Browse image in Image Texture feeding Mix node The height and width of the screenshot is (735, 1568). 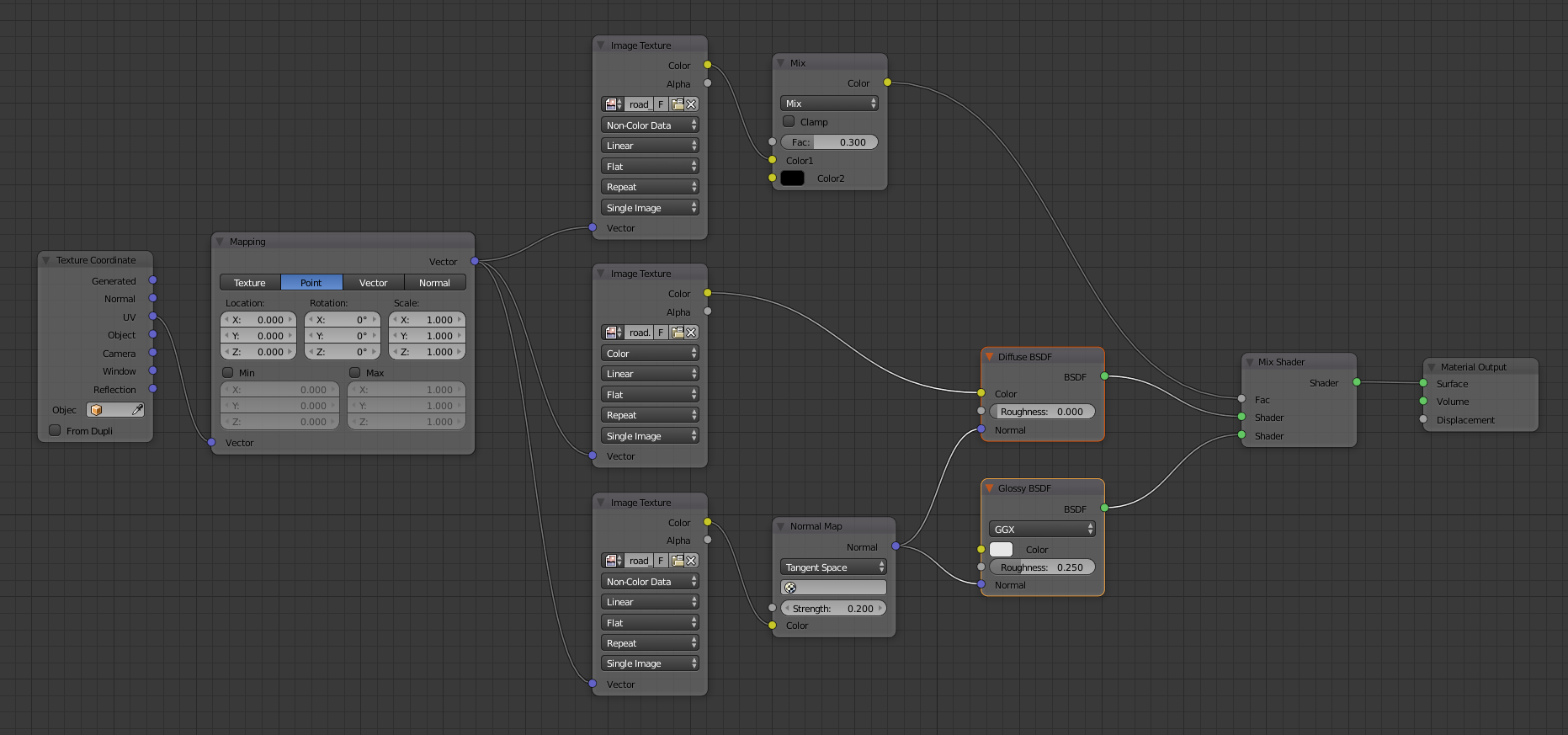pyautogui.click(x=613, y=104)
